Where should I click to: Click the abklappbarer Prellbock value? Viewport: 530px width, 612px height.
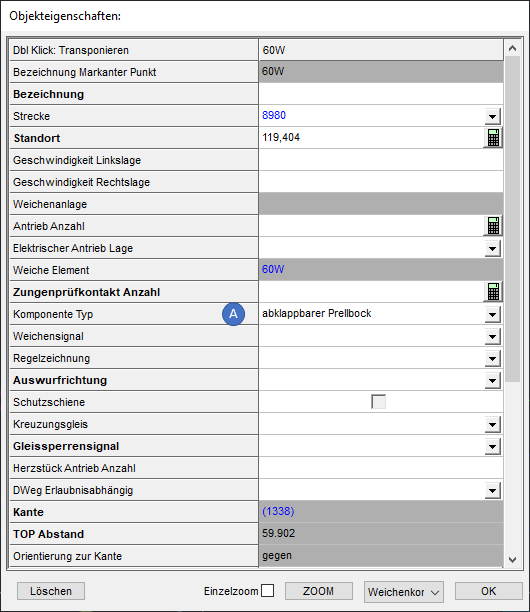pyautogui.click(x=317, y=313)
